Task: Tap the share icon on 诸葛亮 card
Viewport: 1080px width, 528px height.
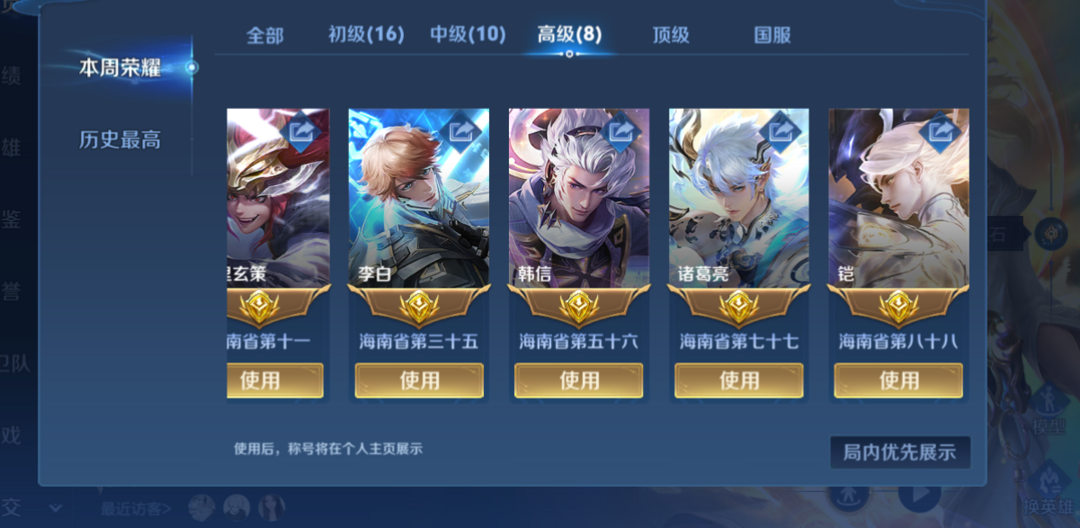Action: tap(780, 129)
